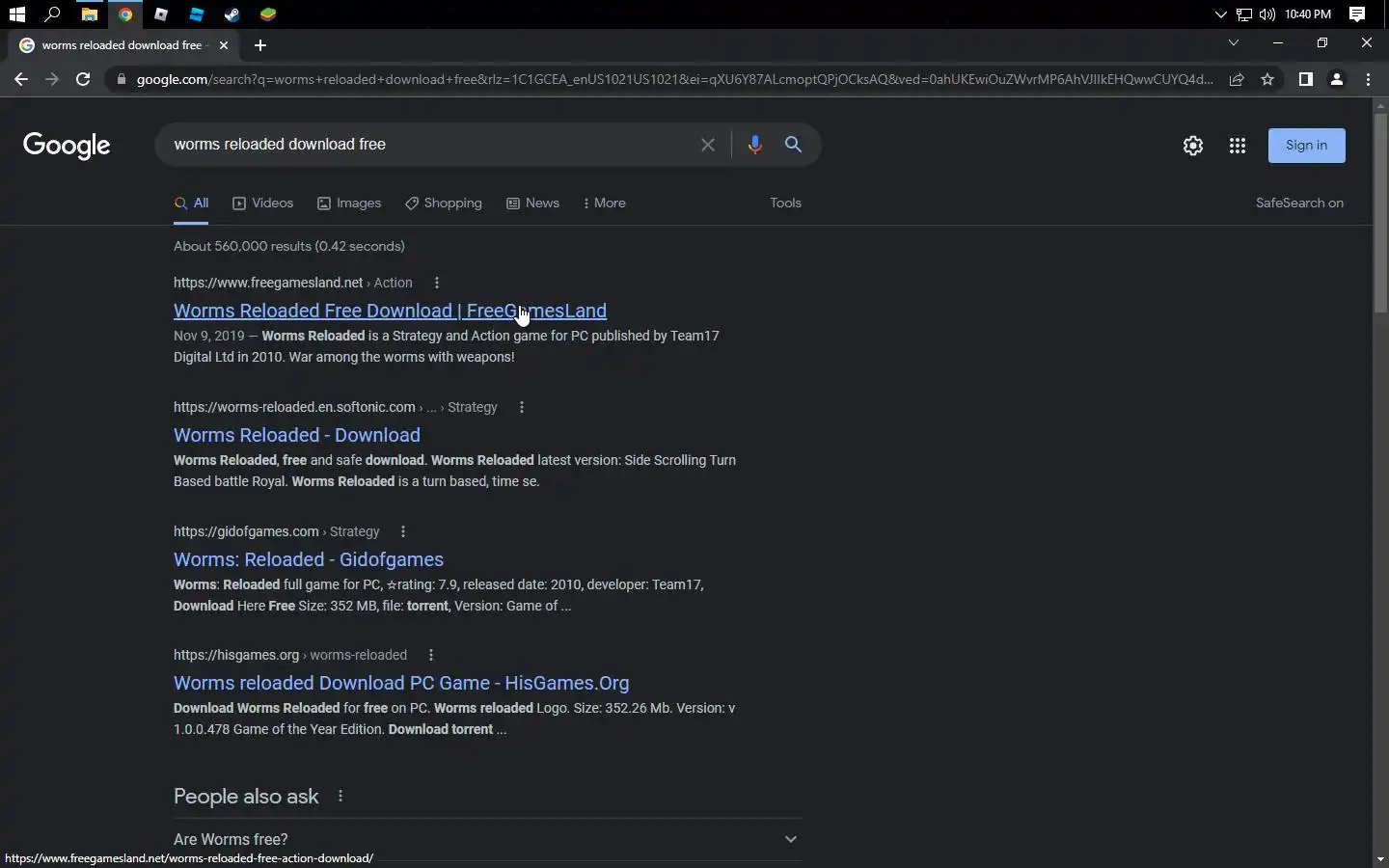The height and width of the screenshot is (868, 1389).
Task: Open Worms Reloaded - Download Softonic result
Action: (297, 435)
